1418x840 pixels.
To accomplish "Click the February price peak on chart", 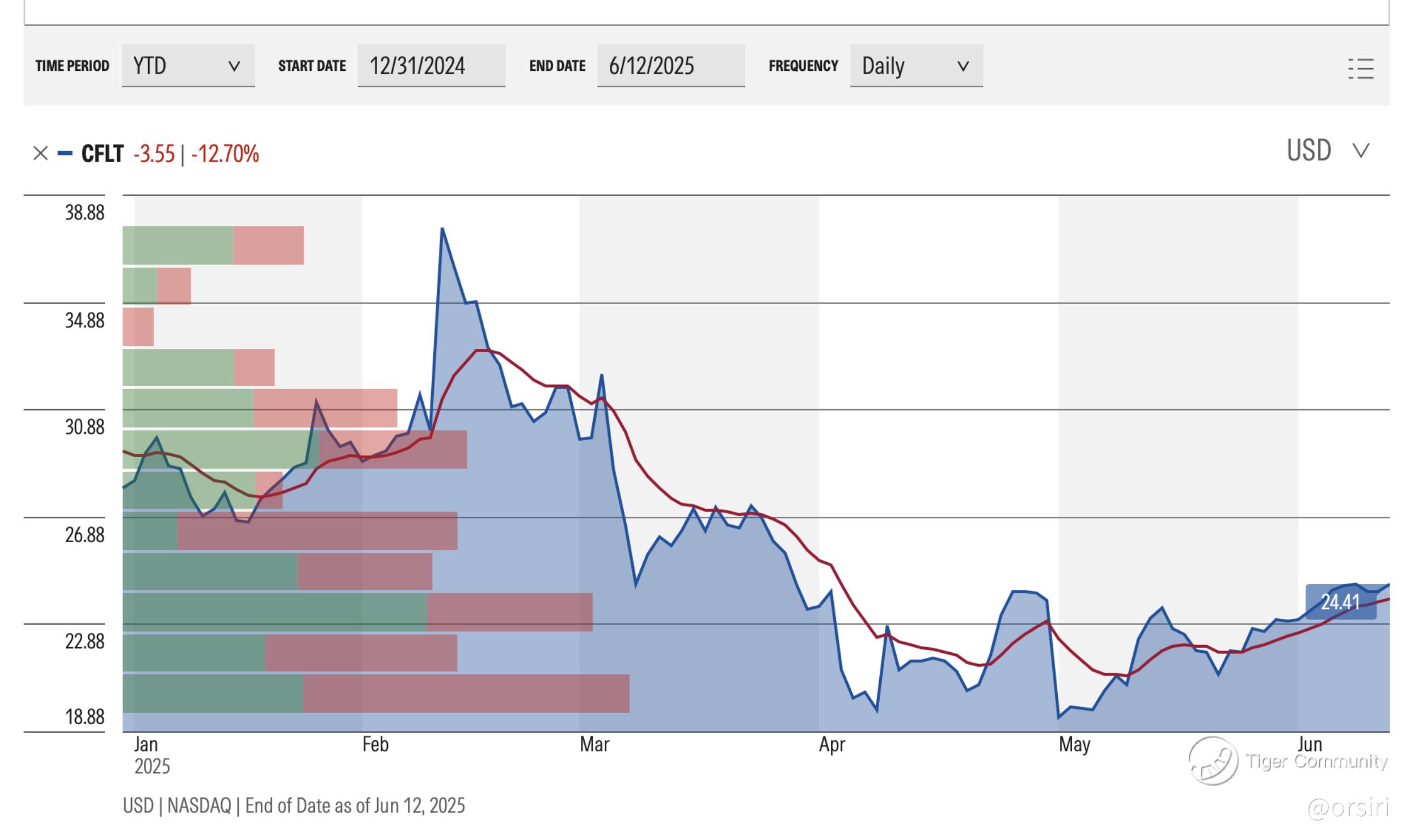I will pos(442,229).
